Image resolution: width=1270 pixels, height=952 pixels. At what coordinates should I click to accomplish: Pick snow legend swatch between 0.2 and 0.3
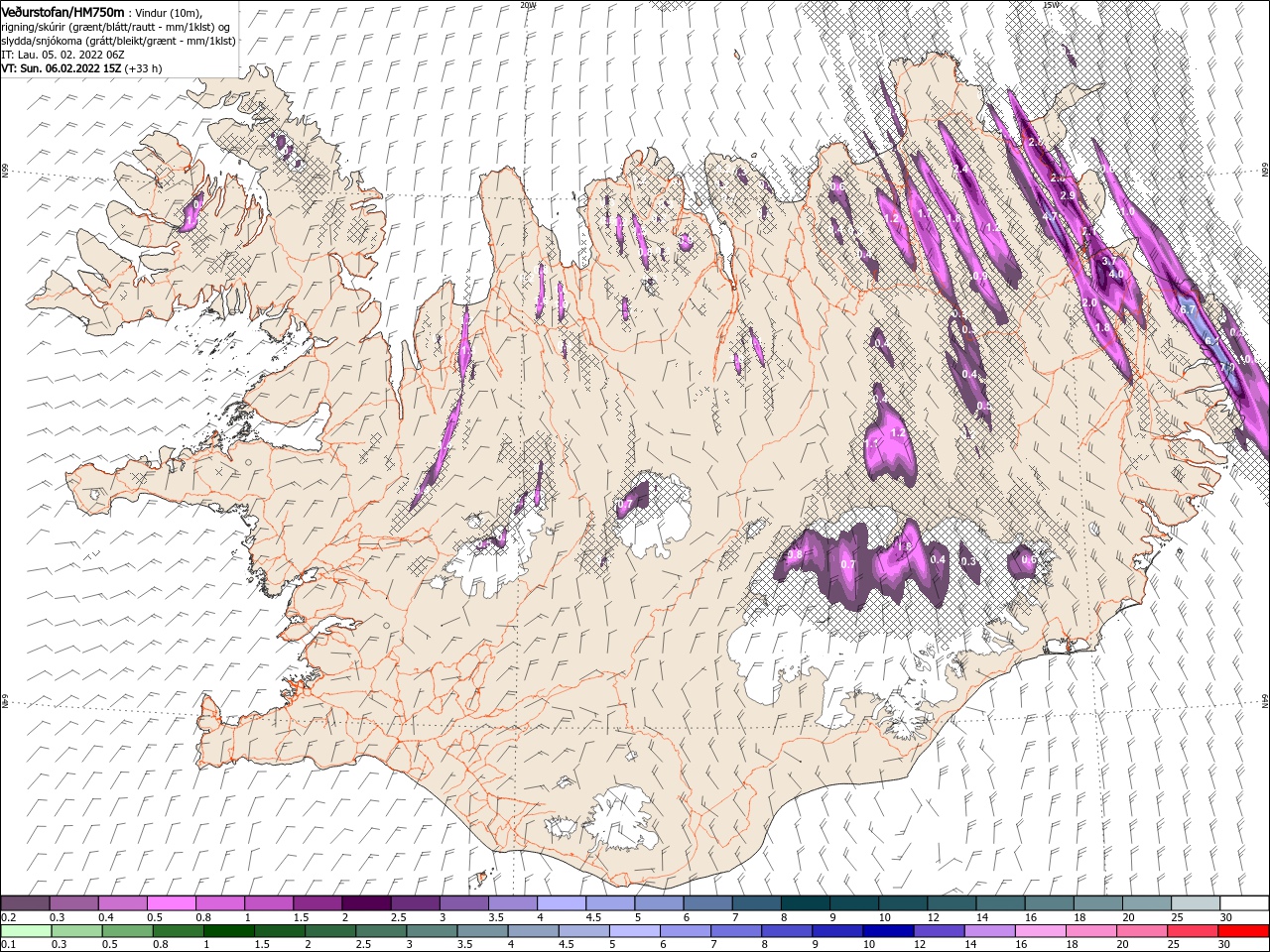pyautogui.click(x=26, y=902)
